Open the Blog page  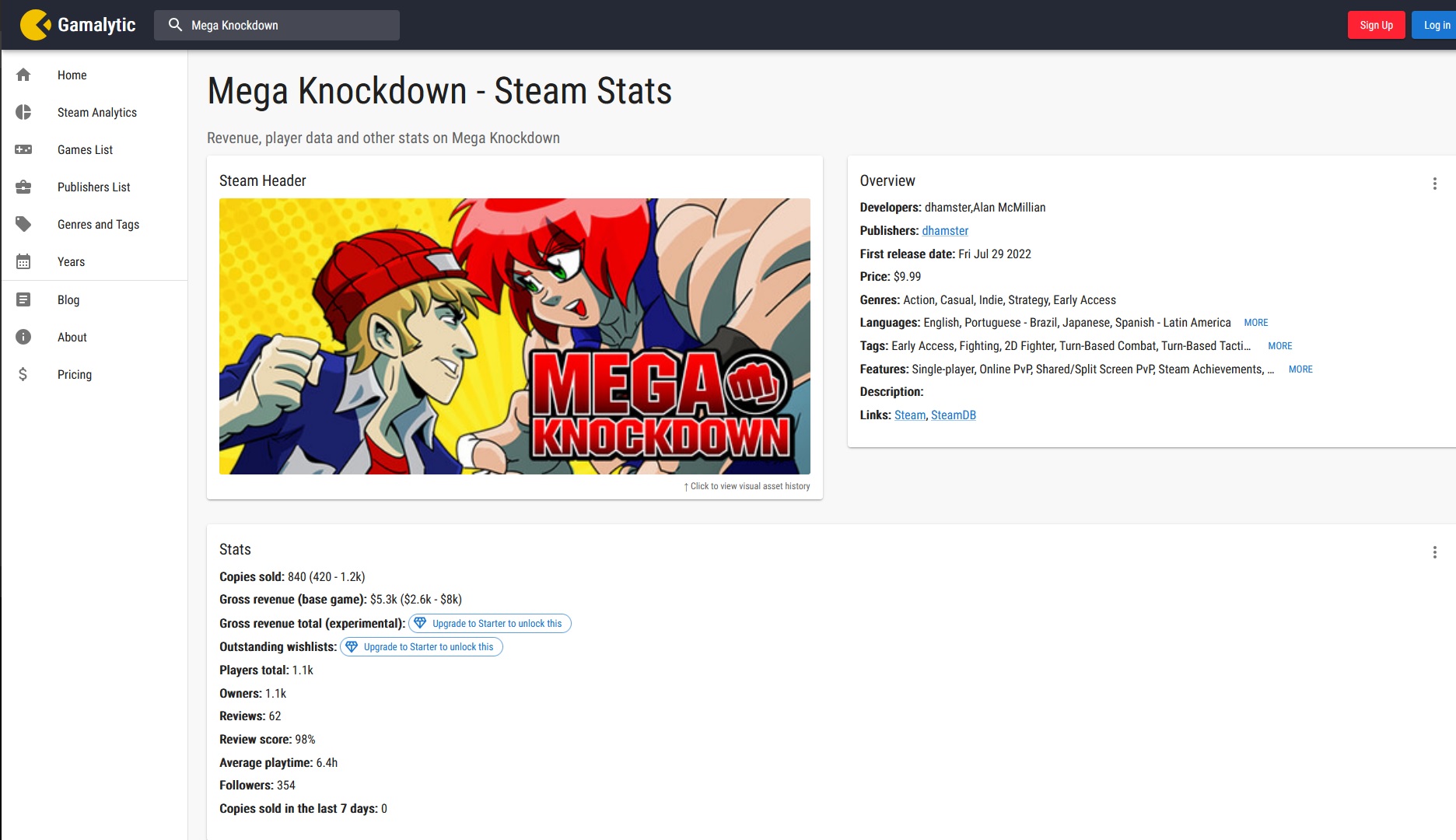click(94, 299)
